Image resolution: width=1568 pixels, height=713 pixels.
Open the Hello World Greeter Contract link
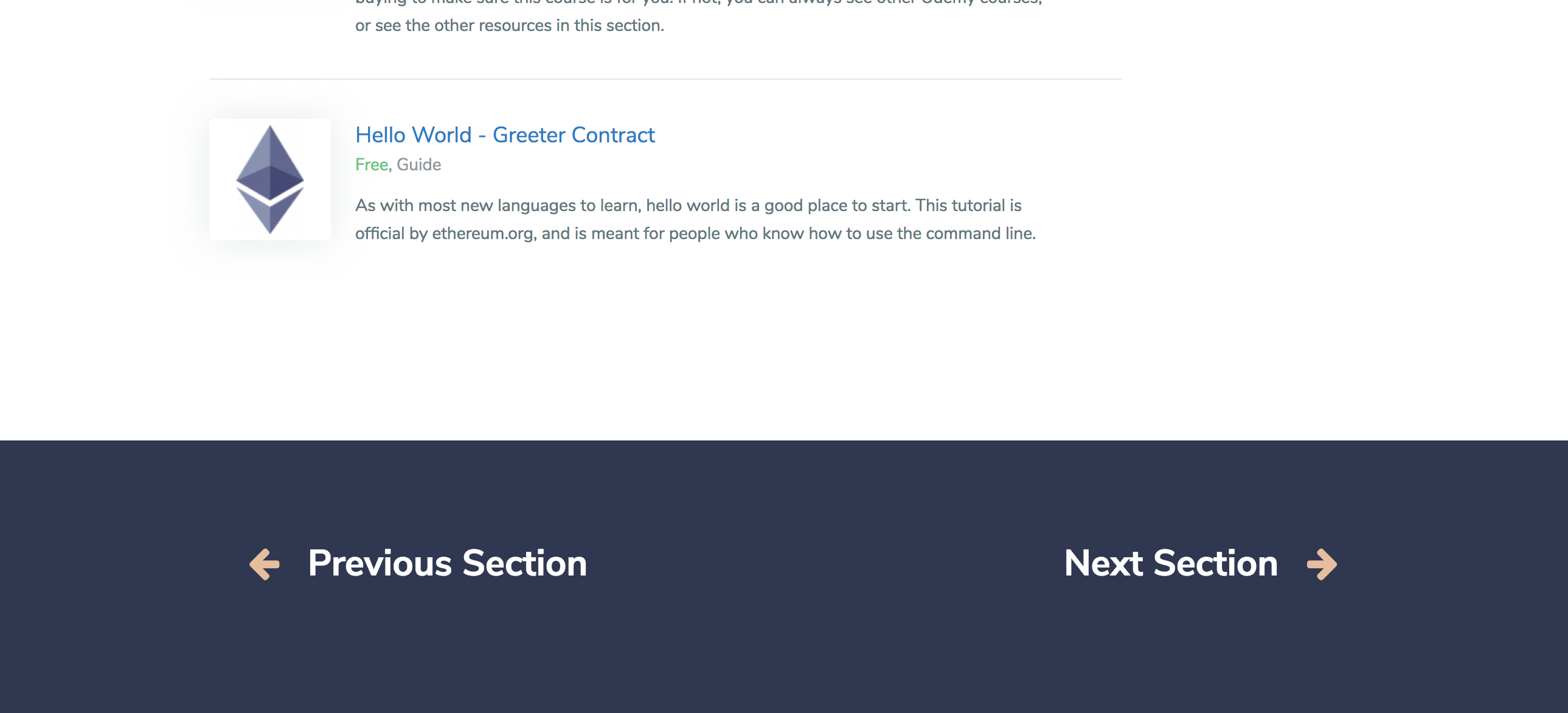click(x=505, y=135)
